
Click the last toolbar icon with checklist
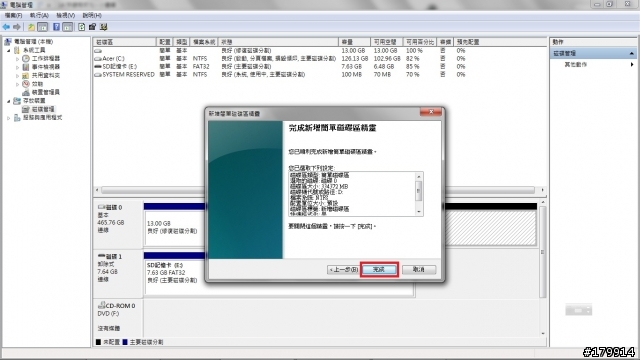pos(103,27)
